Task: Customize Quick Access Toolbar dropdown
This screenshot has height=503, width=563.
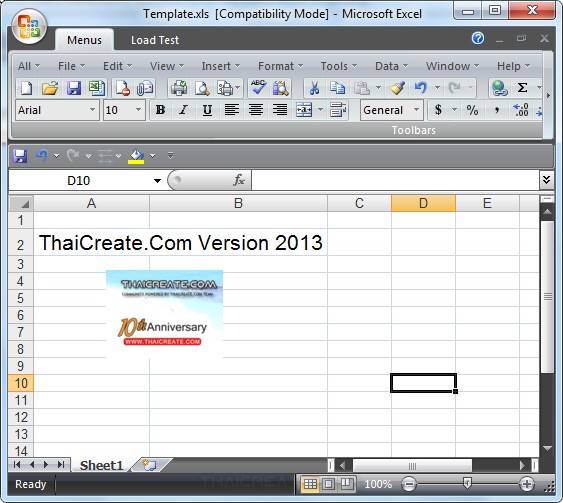Action: click(x=171, y=155)
